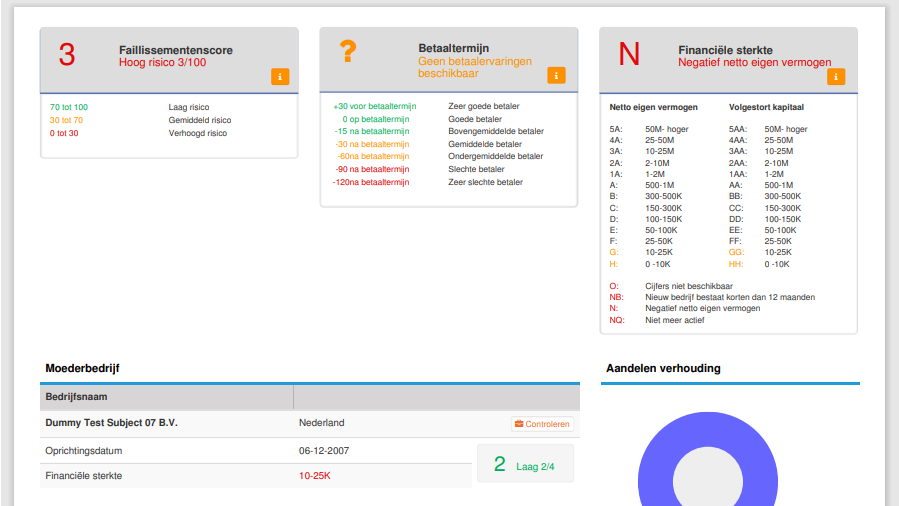Click the orange question mark icon
Screen dimensions: 899x506
click(x=347, y=52)
